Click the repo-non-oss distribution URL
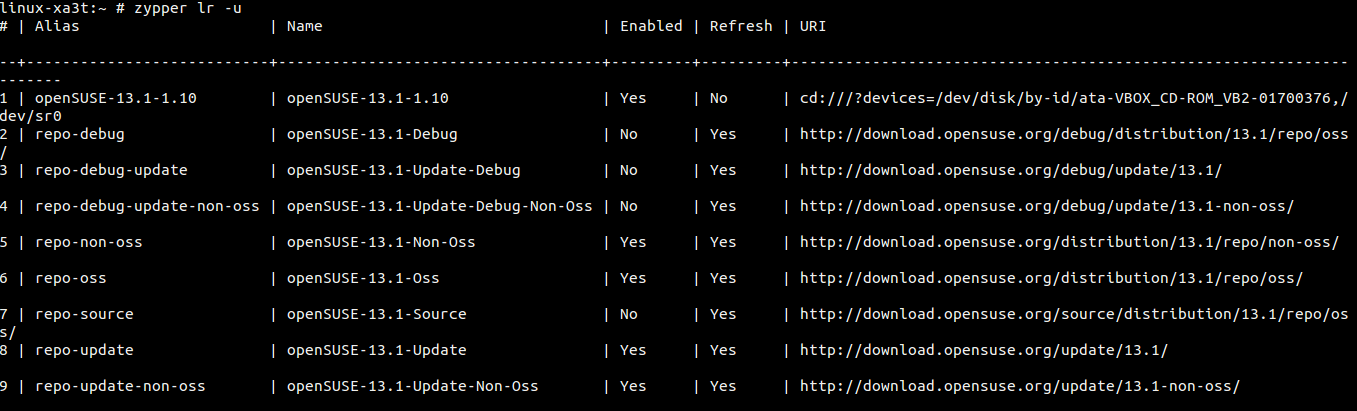Screen dimensions: 1357x411 (x=1069, y=242)
